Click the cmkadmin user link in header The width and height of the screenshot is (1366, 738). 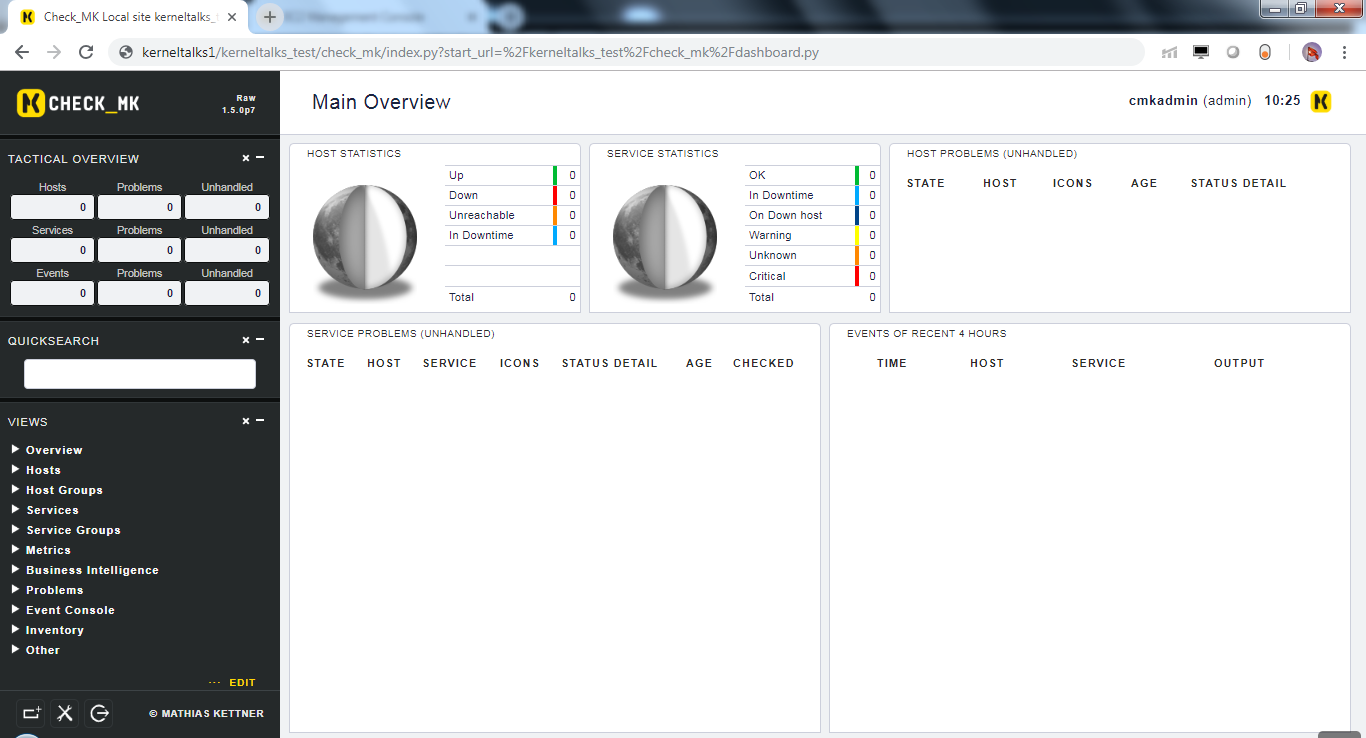(x=1163, y=101)
